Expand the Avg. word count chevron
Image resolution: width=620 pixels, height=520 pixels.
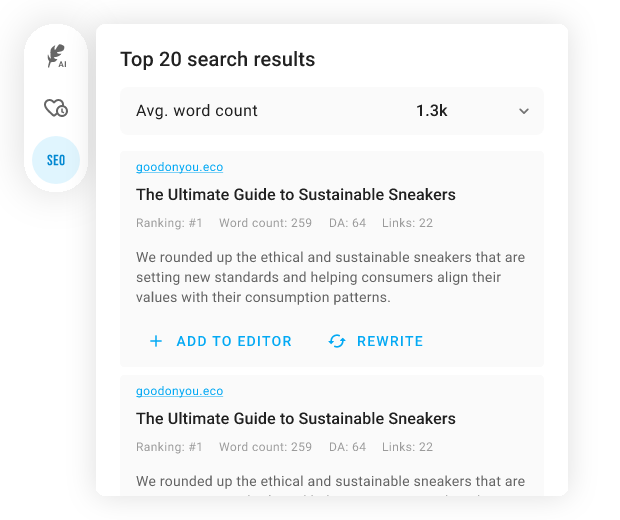click(524, 111)
